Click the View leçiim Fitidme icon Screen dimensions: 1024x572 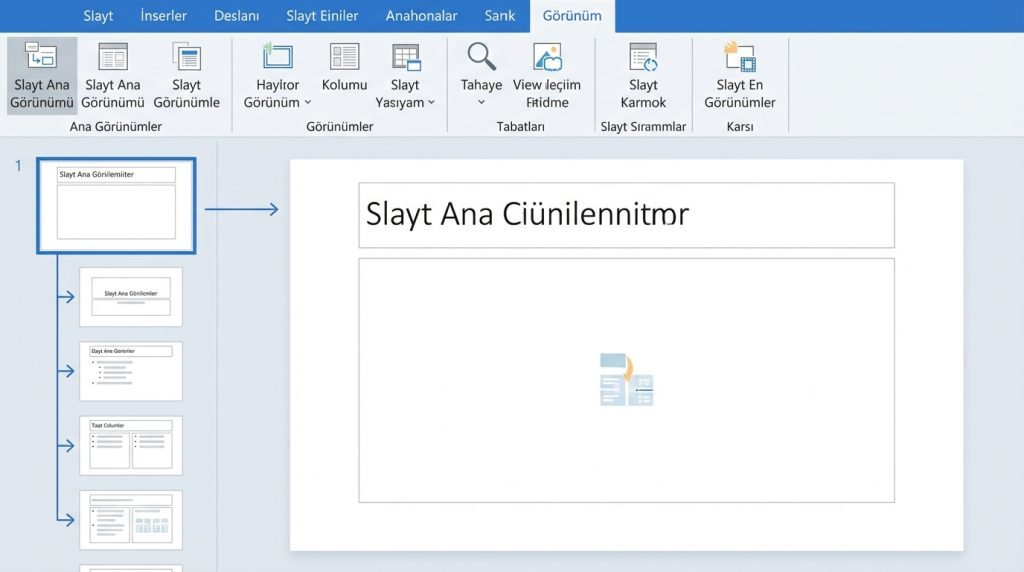(x=547, y=57)
